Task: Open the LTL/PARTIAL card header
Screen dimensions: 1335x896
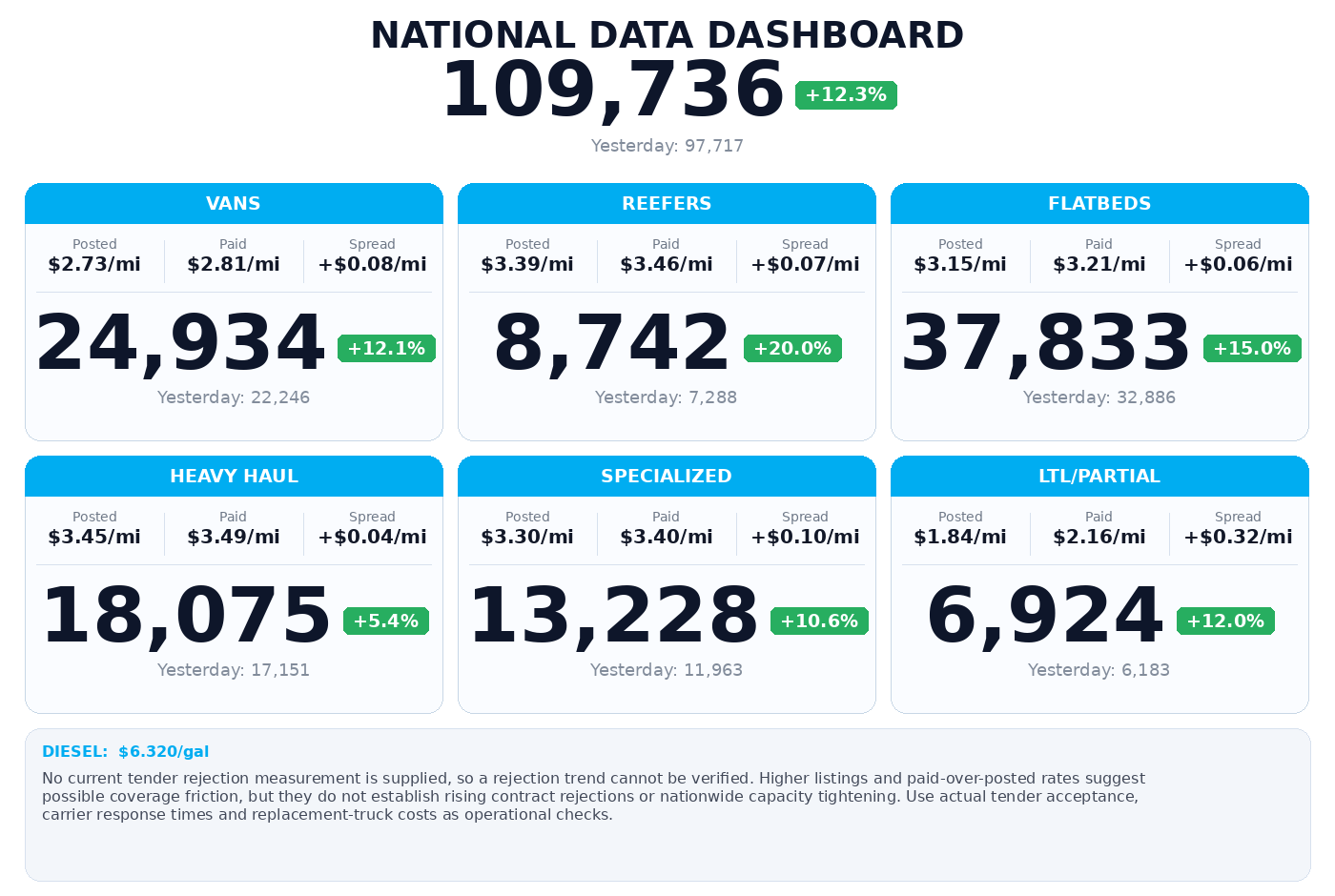Action: 1099,476
